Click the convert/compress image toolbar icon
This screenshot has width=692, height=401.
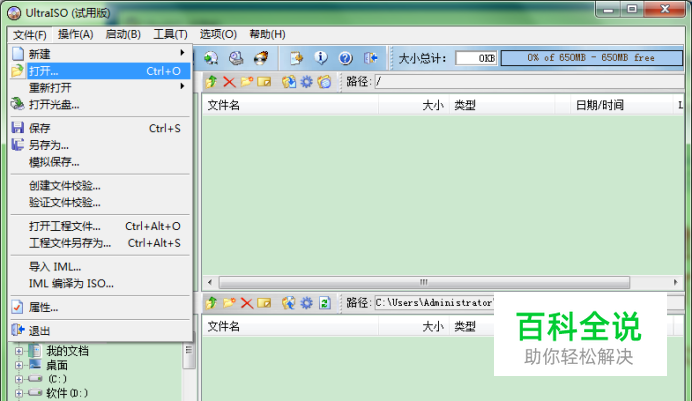296,58
